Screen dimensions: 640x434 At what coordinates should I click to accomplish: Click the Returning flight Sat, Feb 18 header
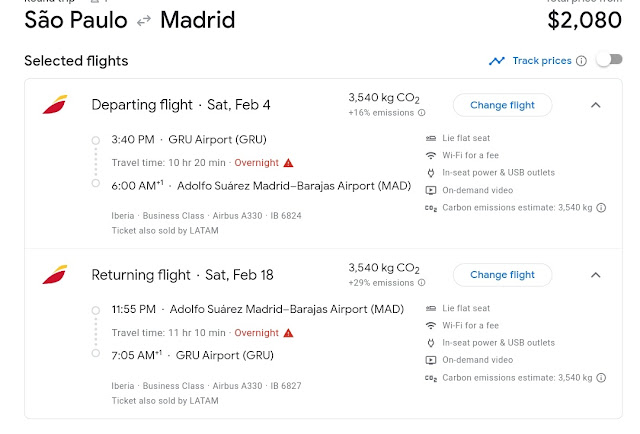point(182,275)
